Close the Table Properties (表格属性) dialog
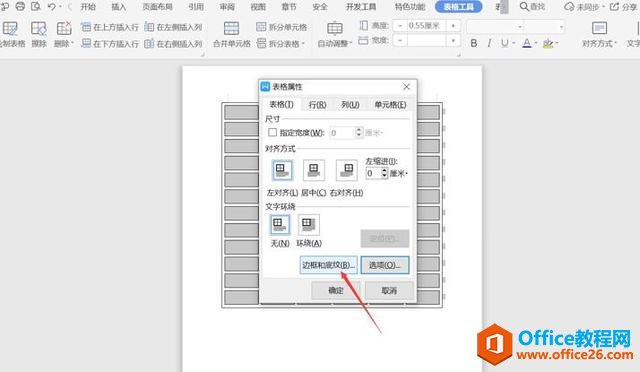The width and height of the screenshot is (640, 372). click(x=406, y=87)
